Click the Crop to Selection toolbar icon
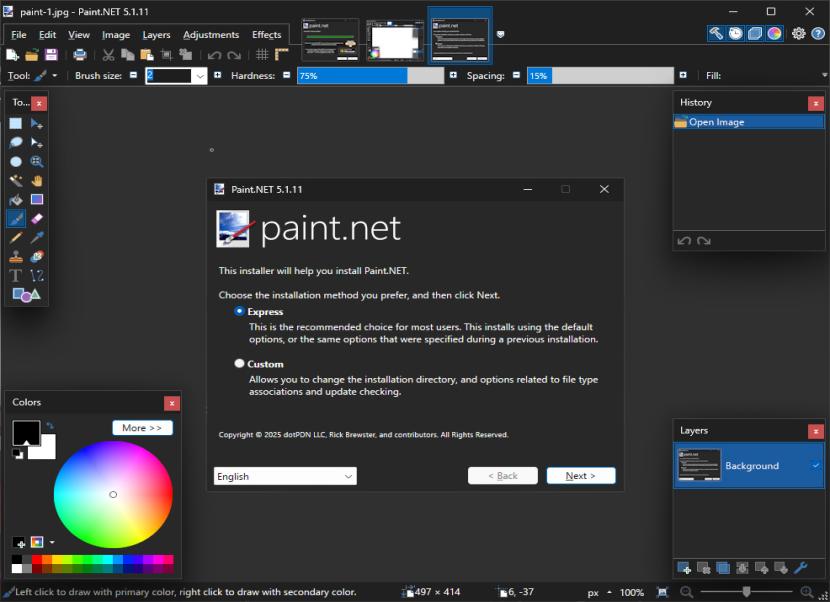830x602 pixels. [x=167, y=55]
